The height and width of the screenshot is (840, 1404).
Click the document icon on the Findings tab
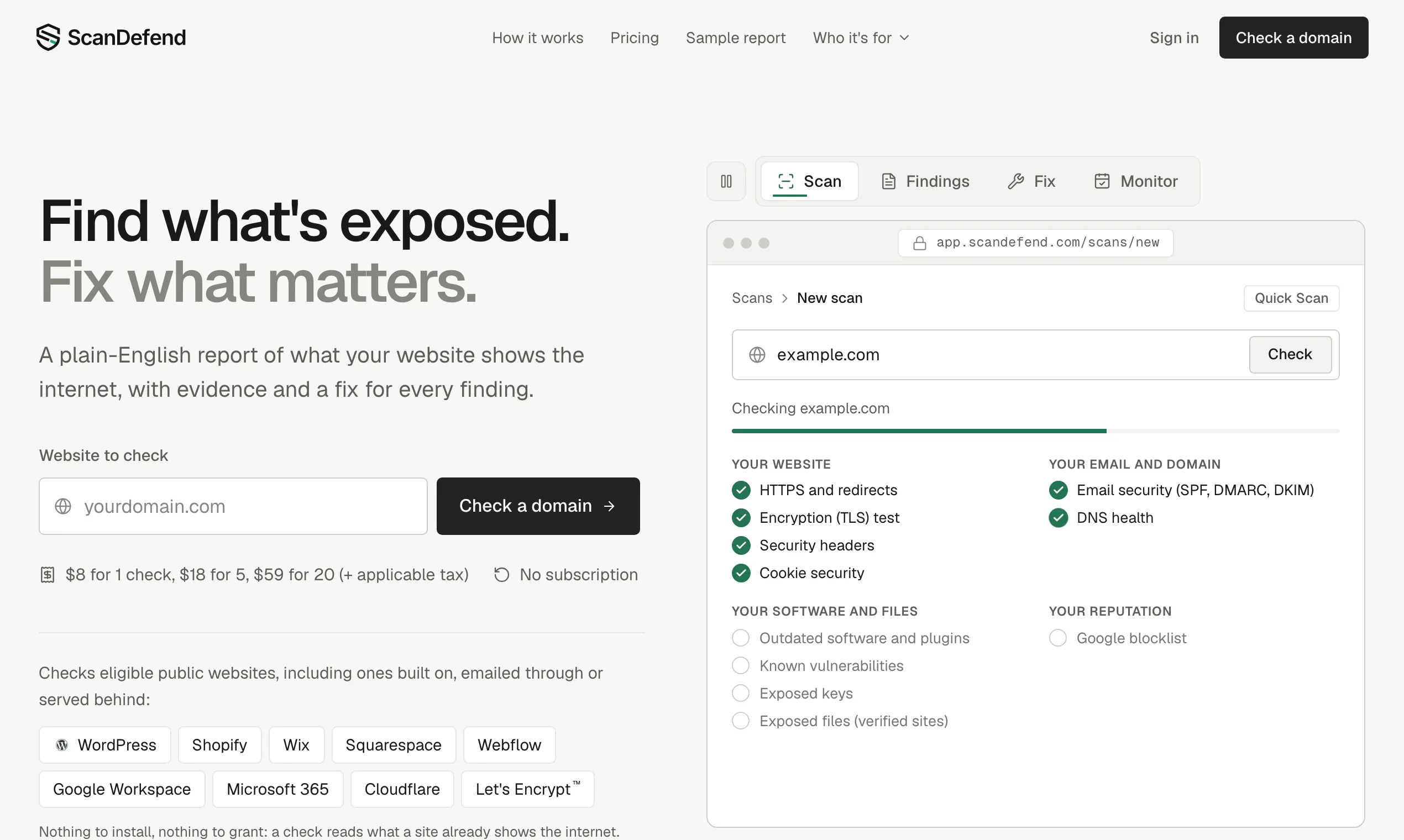(x=888, y=181)
